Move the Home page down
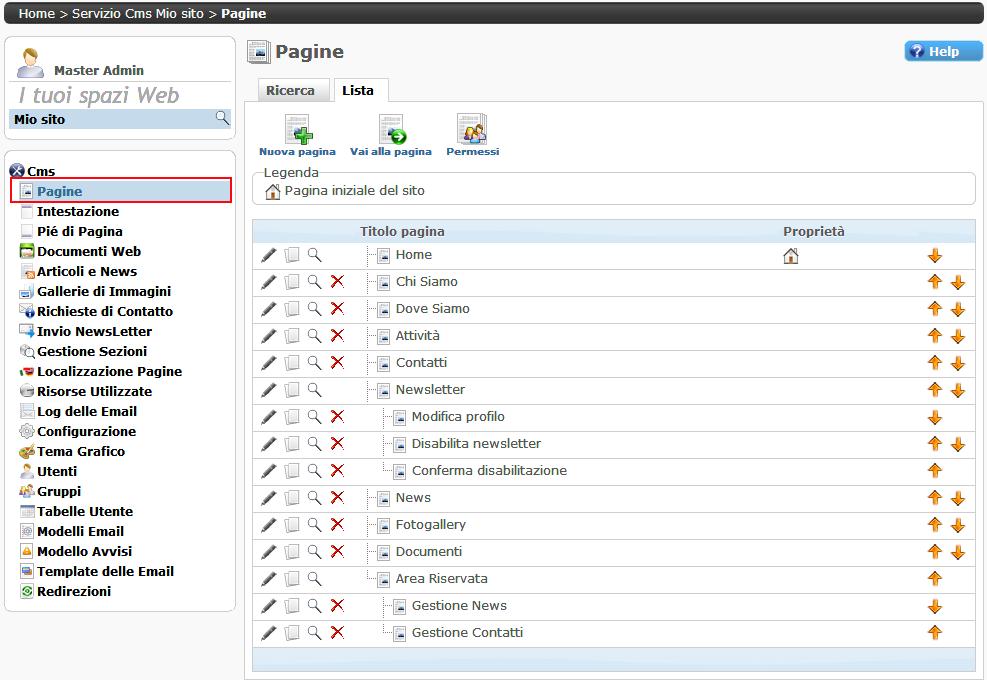This screenshot has height=680, width=987. pos(935,256)
